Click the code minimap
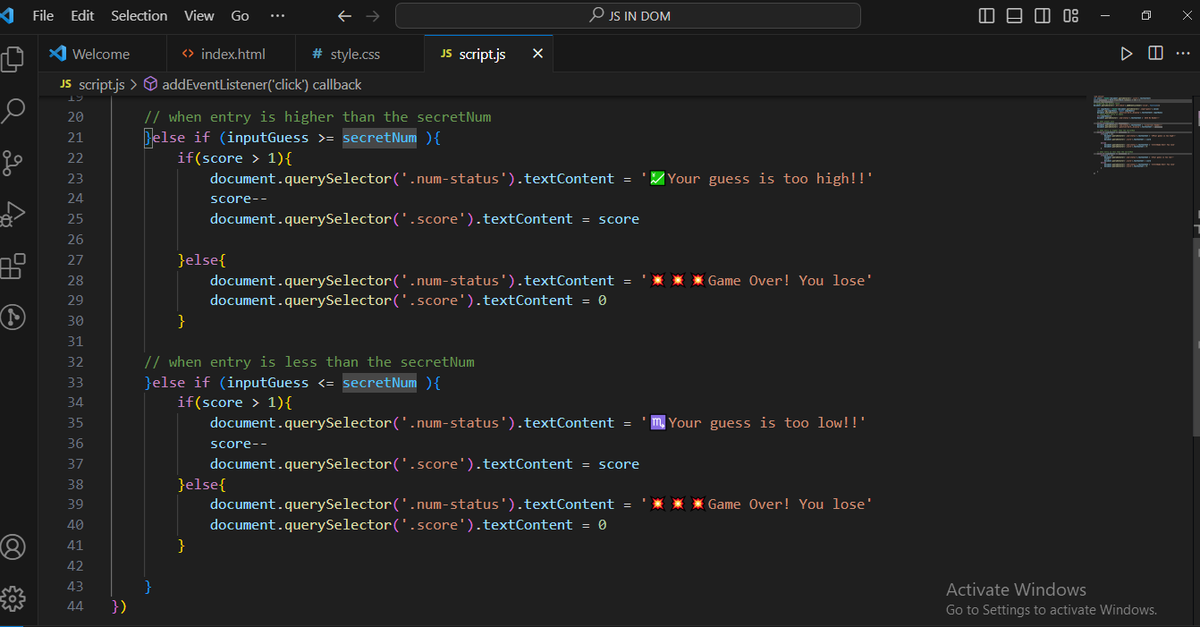 point(1140,135)
